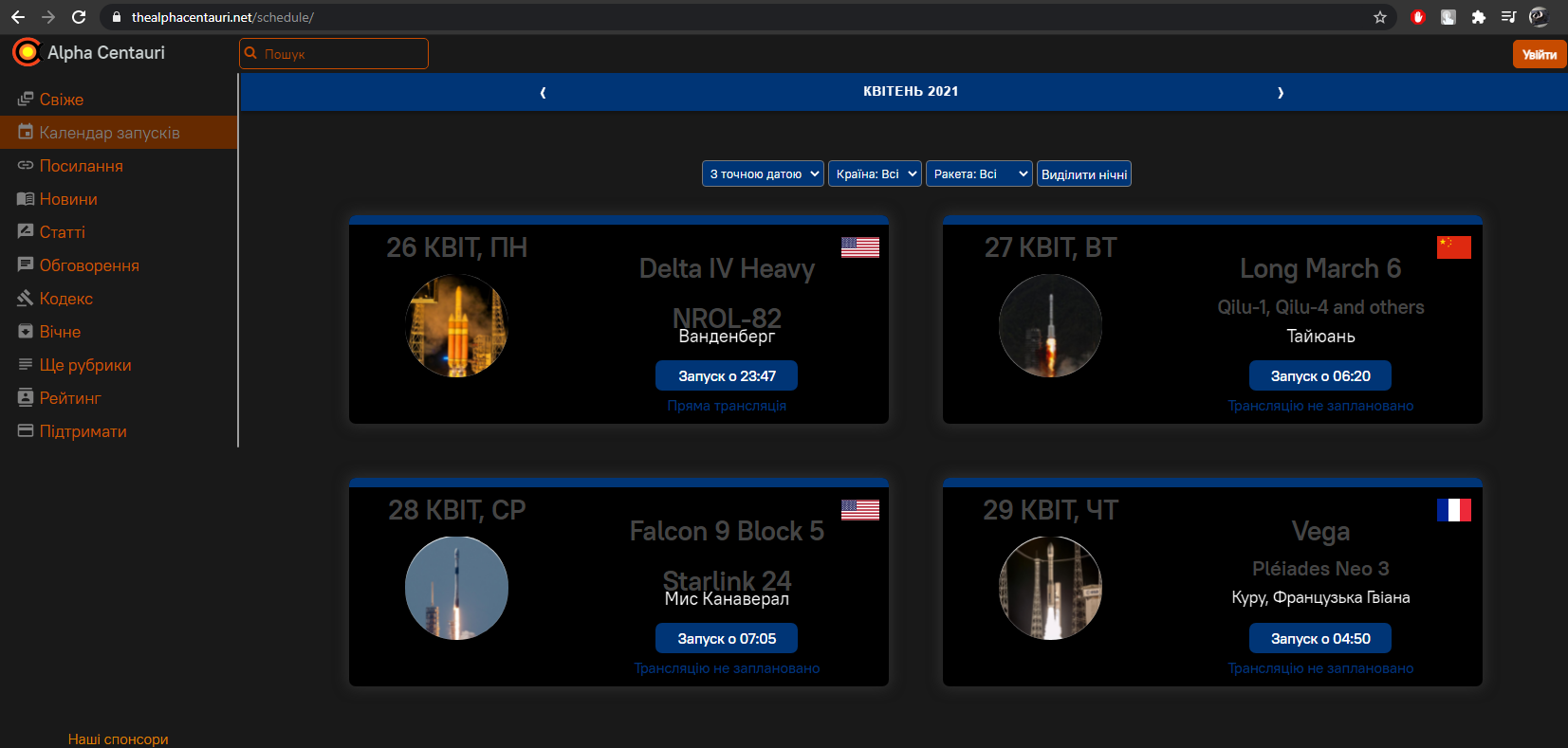The width and height of the screenshot is (1568, 748).
Task: Click the Вічне archive icon
Action: 26,332
